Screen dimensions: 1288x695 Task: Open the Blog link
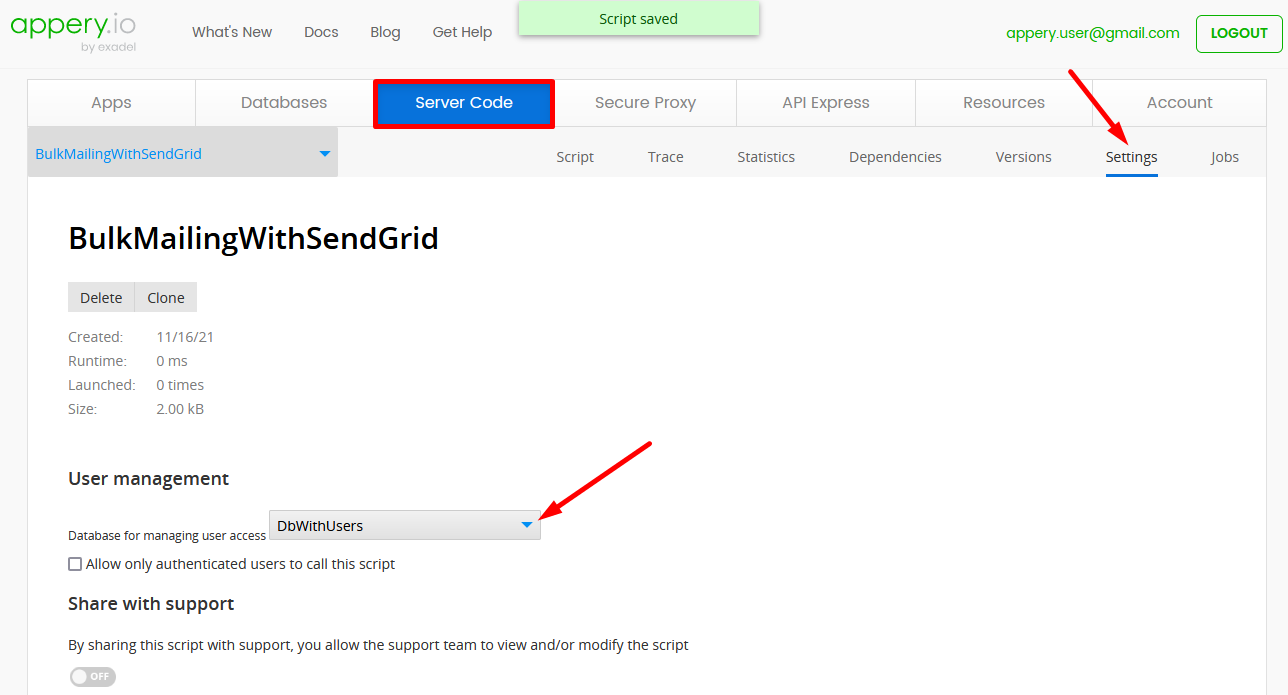385,32
